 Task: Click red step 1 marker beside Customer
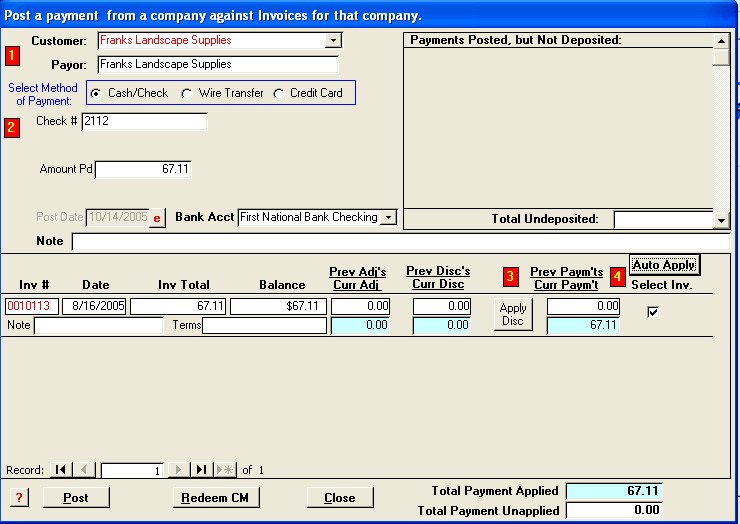(x=12, y=54)
